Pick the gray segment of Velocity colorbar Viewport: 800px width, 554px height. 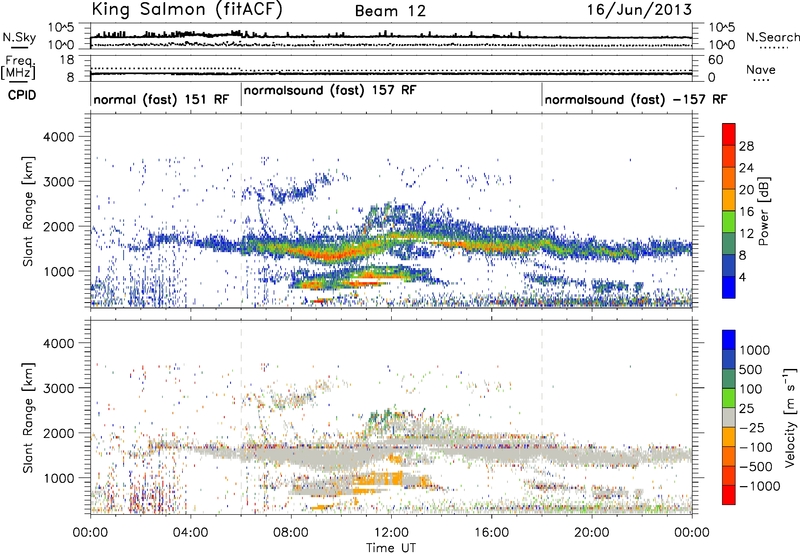(729, 418)
